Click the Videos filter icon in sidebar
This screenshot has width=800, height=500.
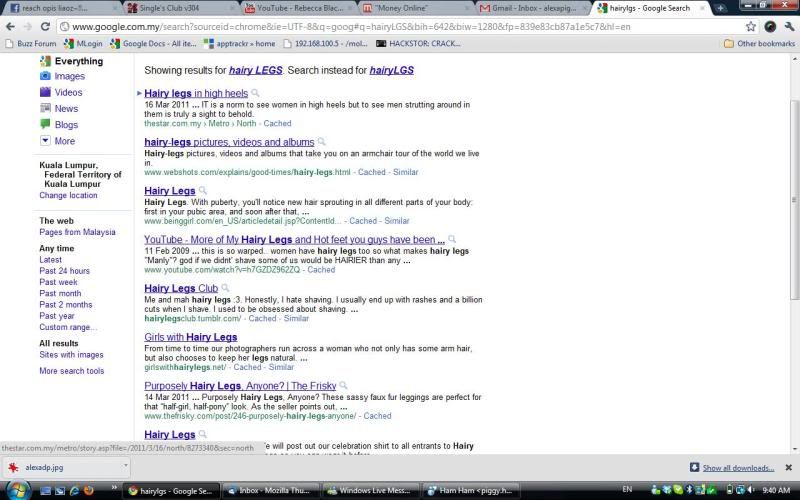[45, 92]
